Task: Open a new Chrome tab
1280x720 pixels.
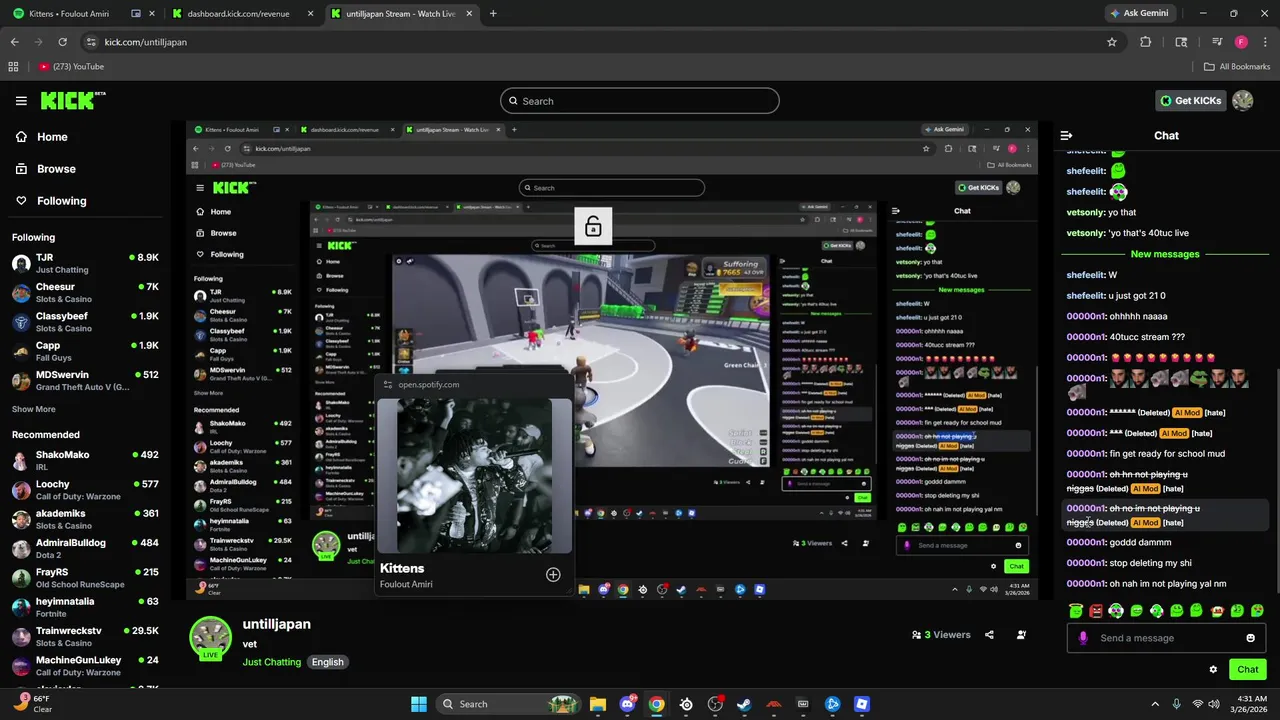Action: 493,14
